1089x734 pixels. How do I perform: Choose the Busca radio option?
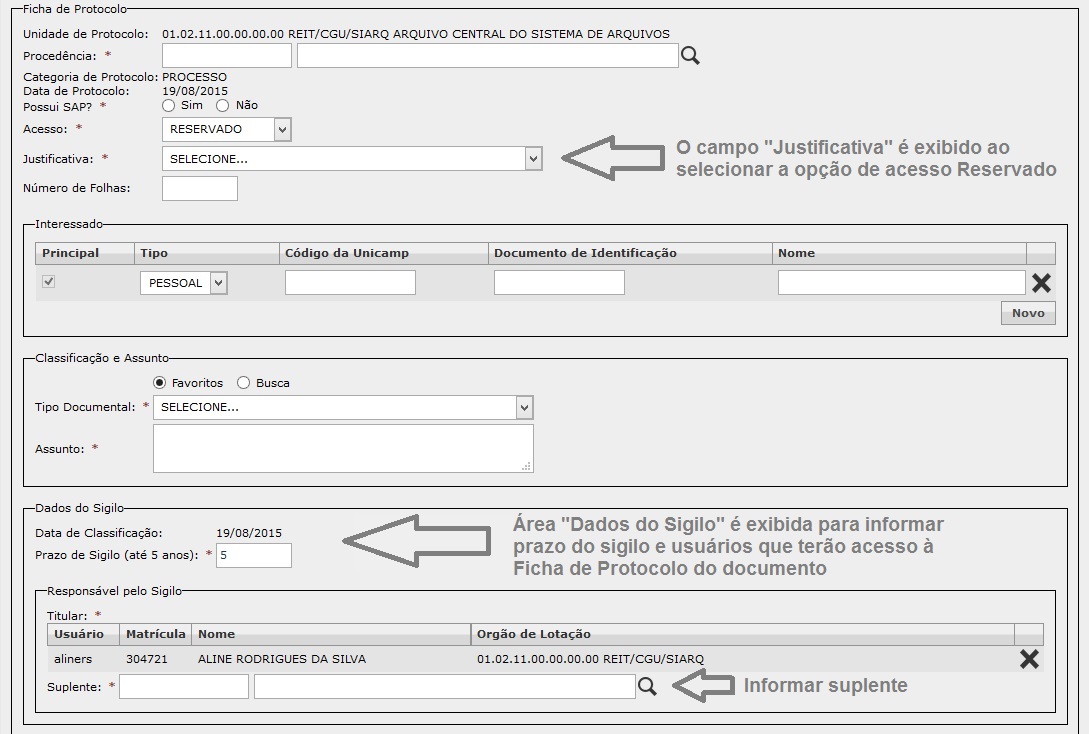point(243,383)
